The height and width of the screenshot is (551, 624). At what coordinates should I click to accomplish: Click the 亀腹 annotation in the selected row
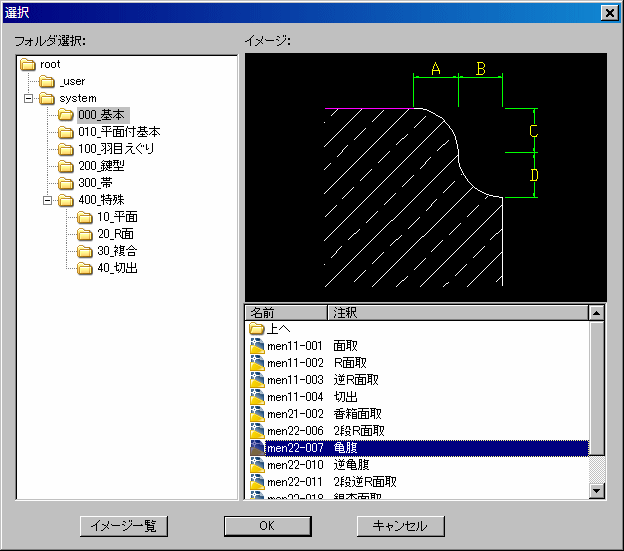(x=345, y=448)
